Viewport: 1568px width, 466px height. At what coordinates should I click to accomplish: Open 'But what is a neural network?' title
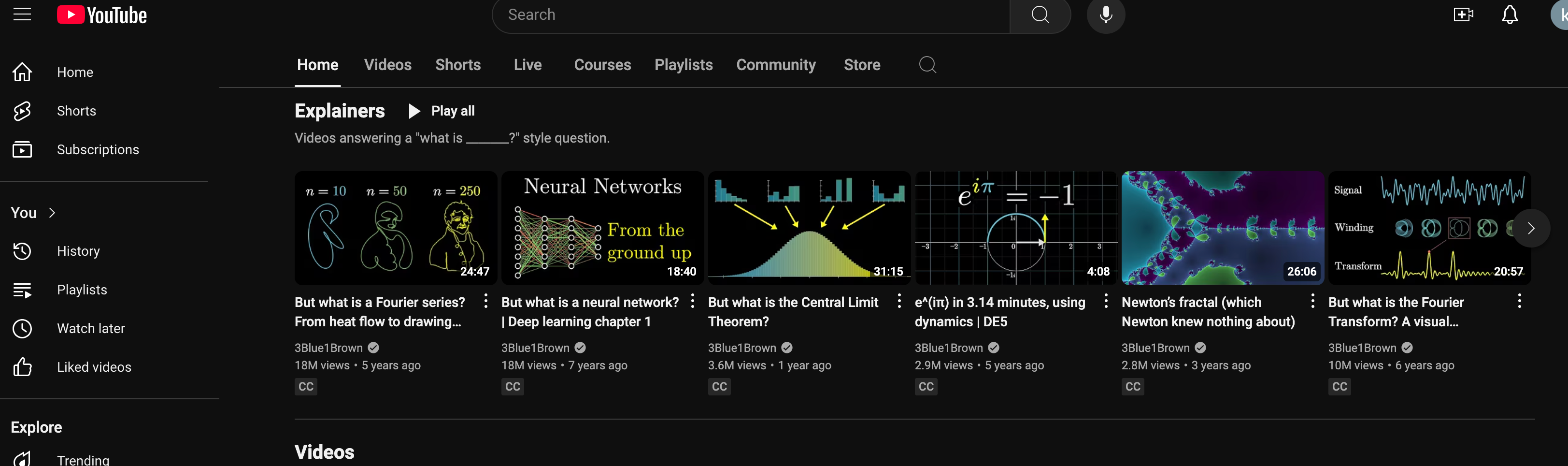tap(590, 312)
